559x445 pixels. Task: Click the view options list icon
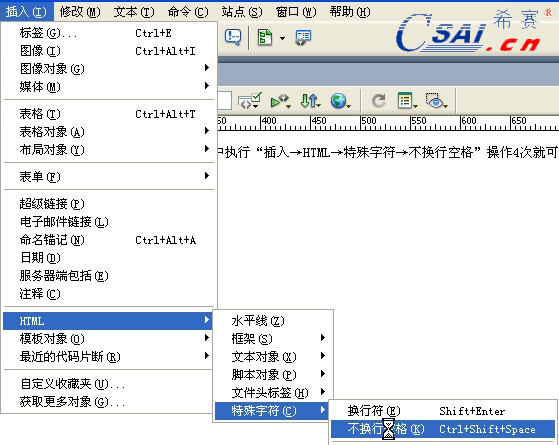click(x=407, y=101)
